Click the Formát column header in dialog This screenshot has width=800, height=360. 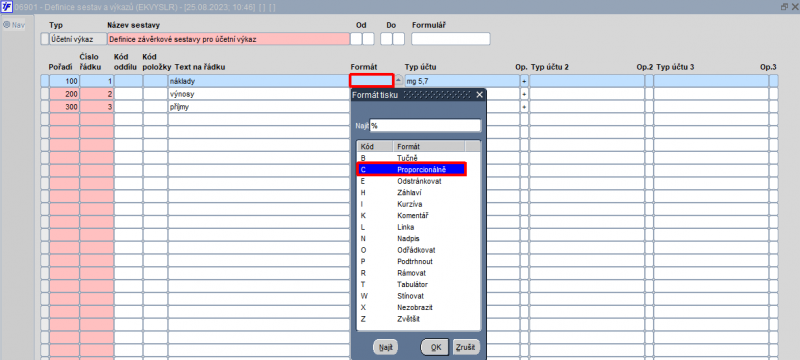pos(429,146)
